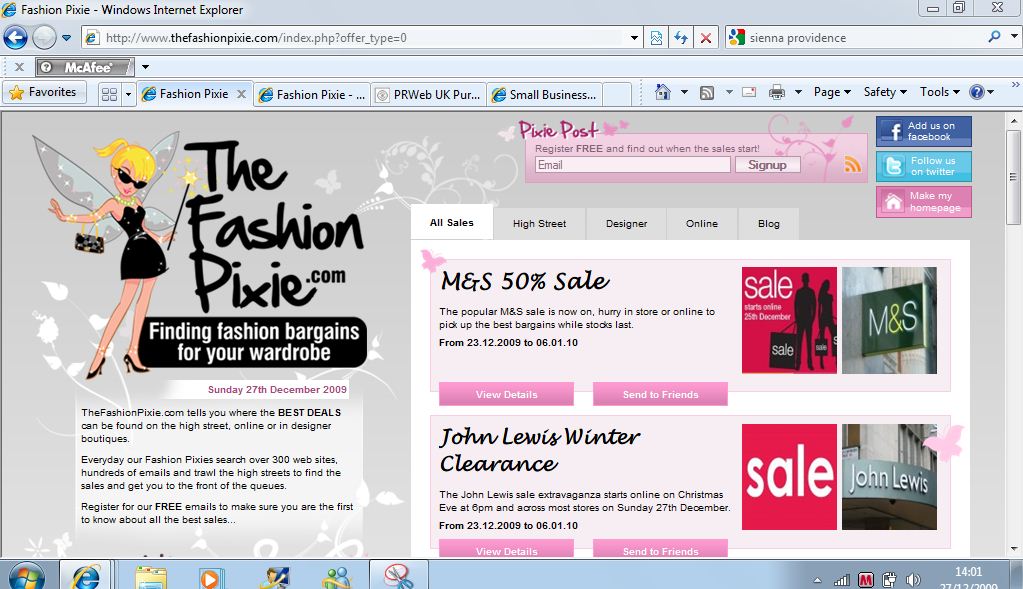Click John Lewis Winter Clearance heading
Screen dimensions: 1023x589
point(540,449)
